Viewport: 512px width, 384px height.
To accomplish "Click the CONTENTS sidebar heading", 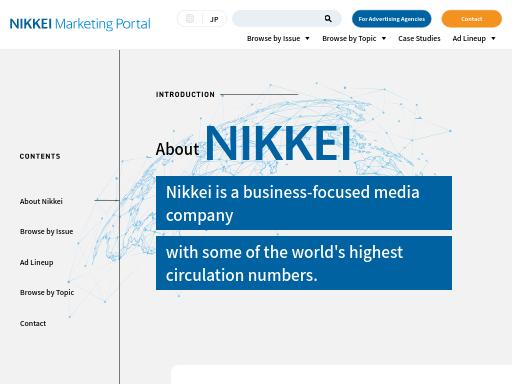I will click(x=40, y=156).
